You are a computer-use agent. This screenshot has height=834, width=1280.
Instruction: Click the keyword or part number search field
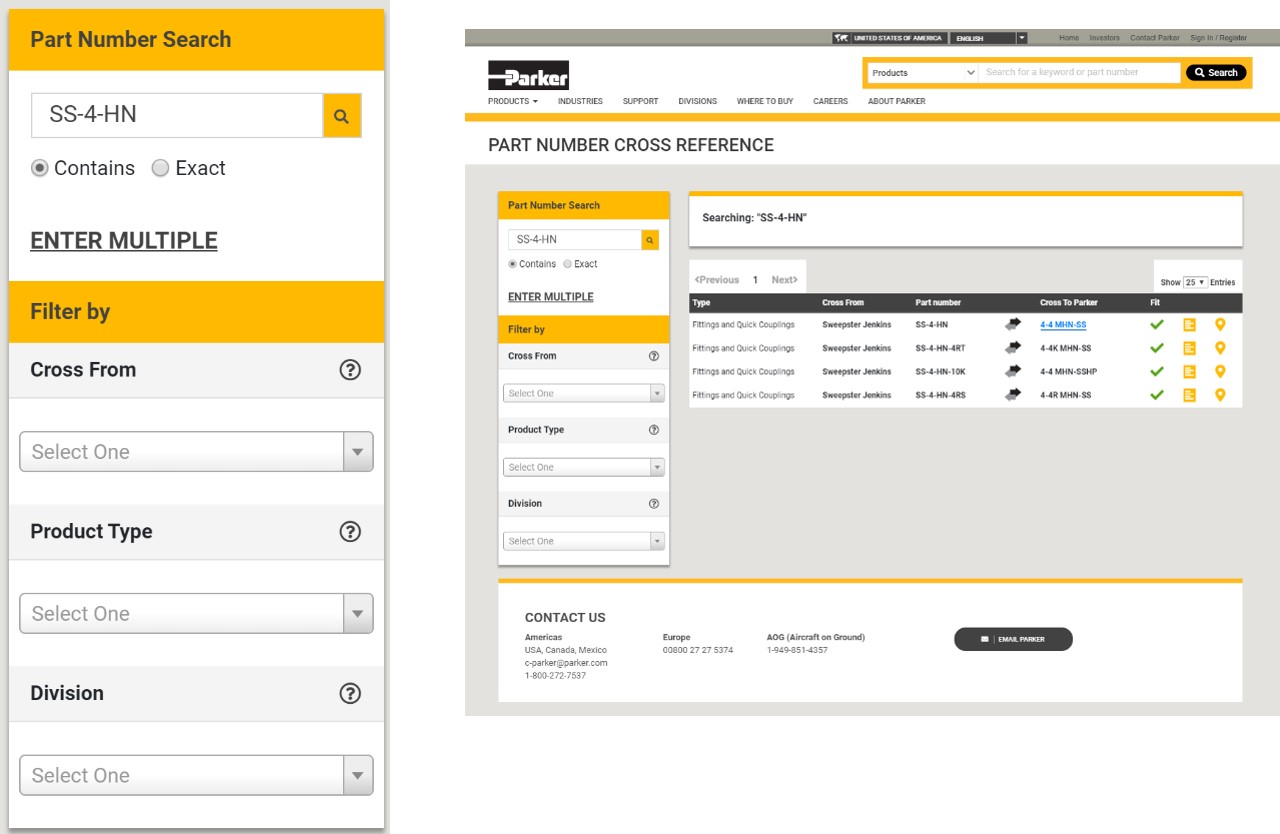click(x=1078, y=73)
